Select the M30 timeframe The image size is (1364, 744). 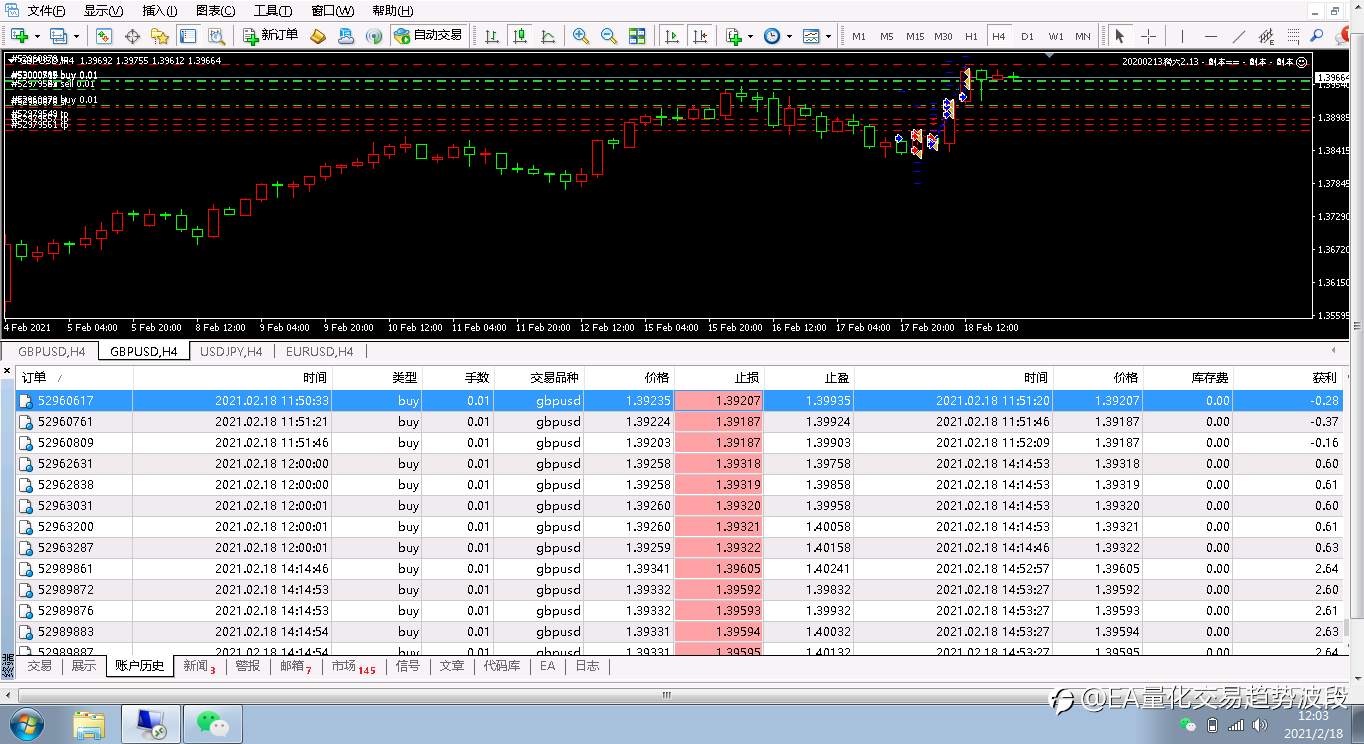pos(943,36)
